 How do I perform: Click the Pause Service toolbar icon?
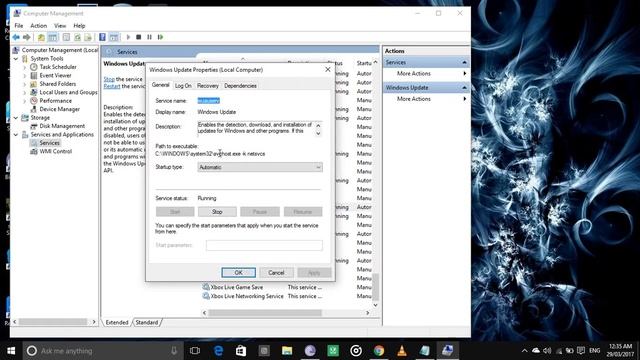[x=149, y=37]
